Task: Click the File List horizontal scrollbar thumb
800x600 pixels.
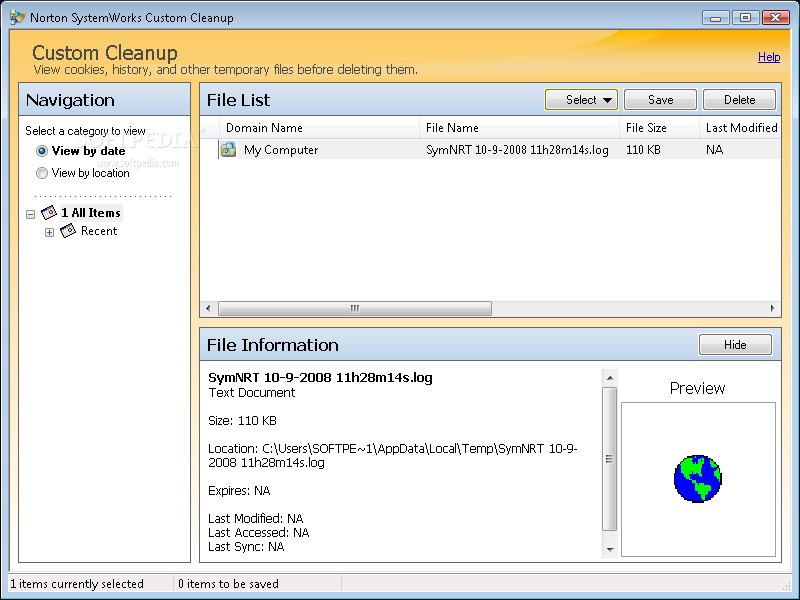Action: coord(355,308)
